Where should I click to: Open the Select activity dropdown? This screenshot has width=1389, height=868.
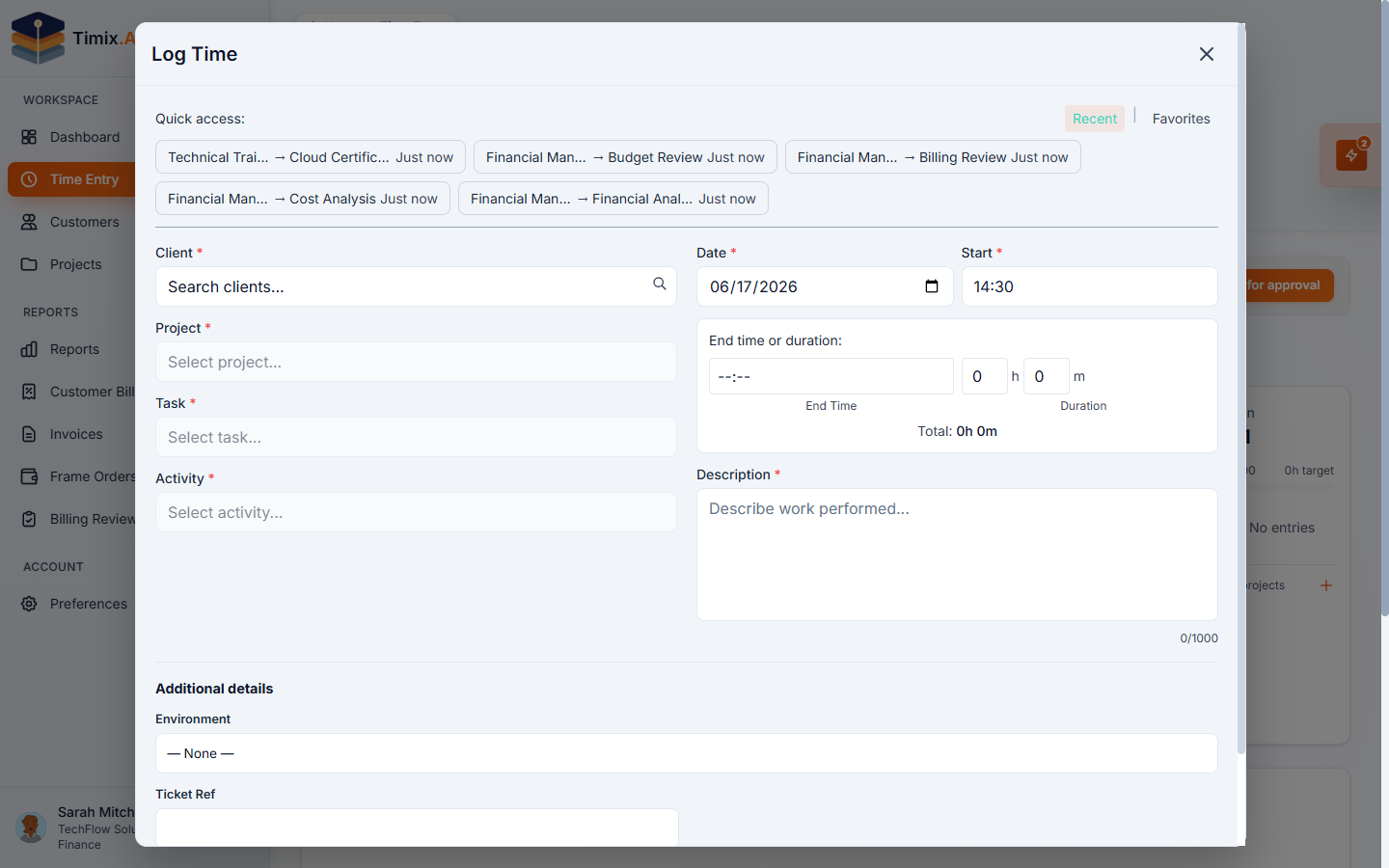(416, 512)
